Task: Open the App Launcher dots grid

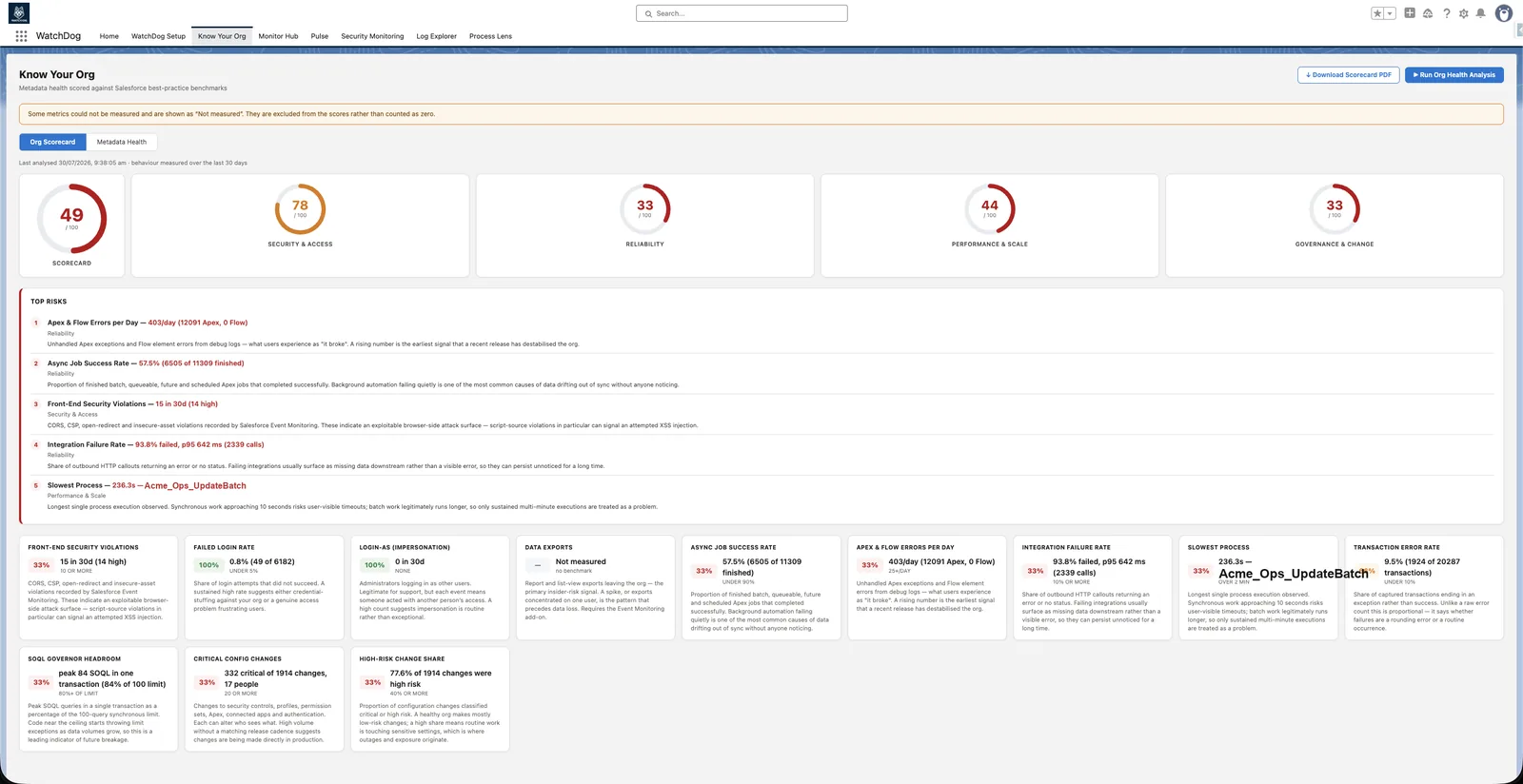Action: [x=21, y=36]
